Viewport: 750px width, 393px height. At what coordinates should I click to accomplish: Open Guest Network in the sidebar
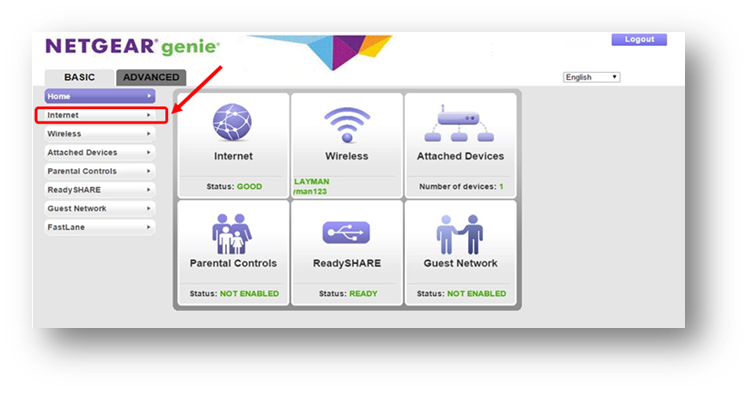pyautogui.click(x=100, y=208)
